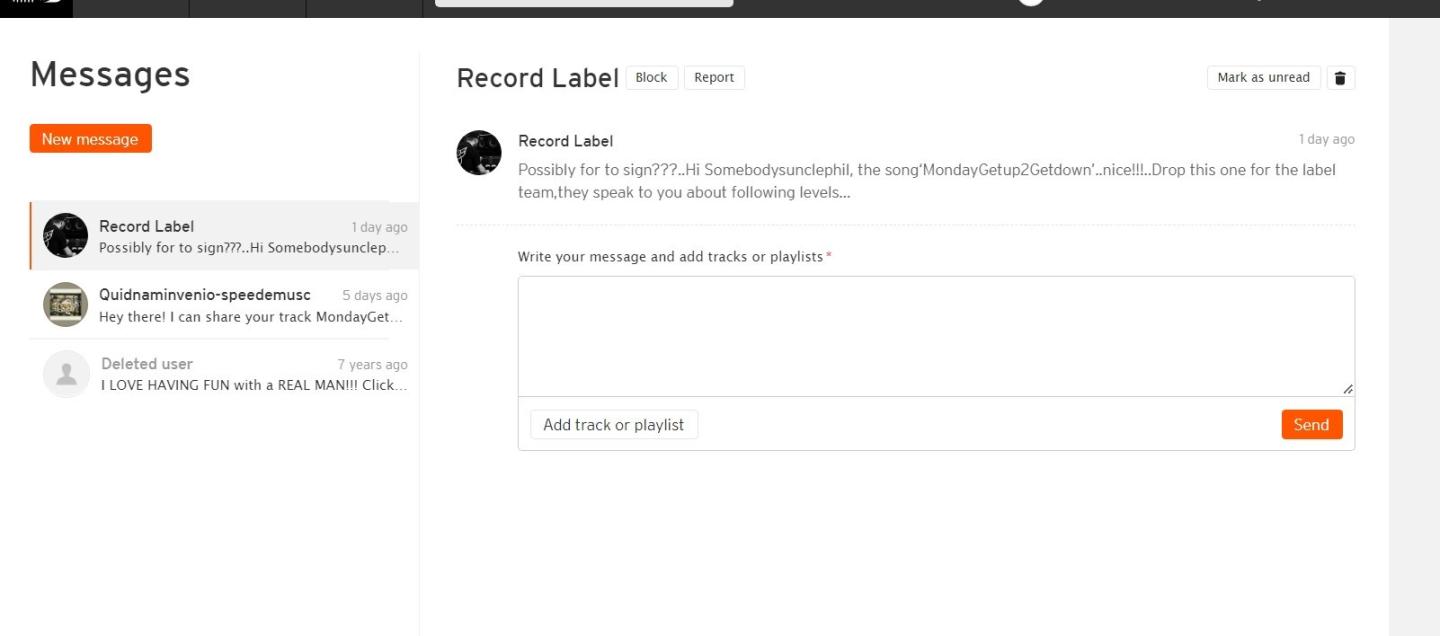Click the search field in the top bar
This screenshot has height=636, width=1440.
coord(584,4)
